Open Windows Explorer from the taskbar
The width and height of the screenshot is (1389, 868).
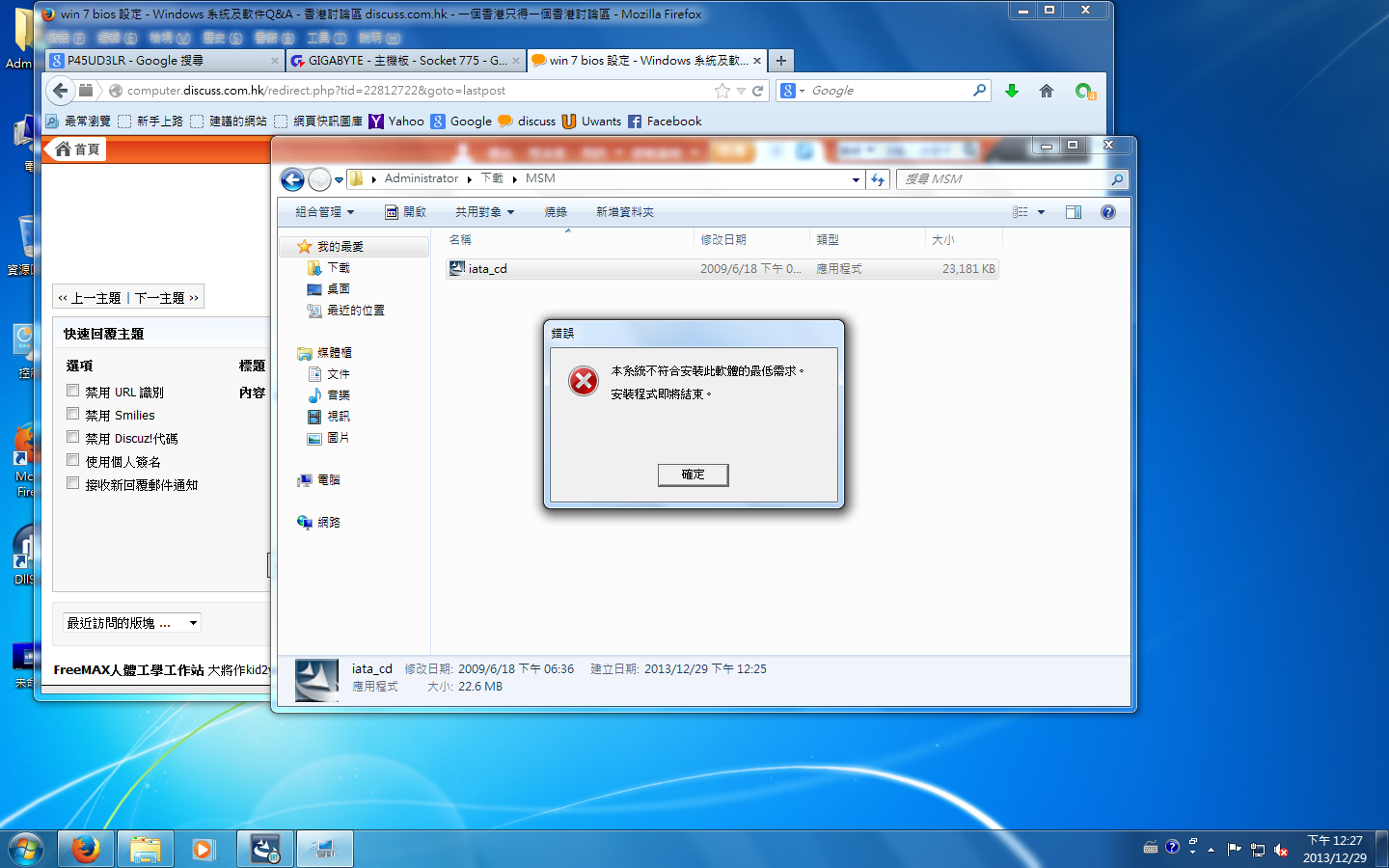click(146, 849)
